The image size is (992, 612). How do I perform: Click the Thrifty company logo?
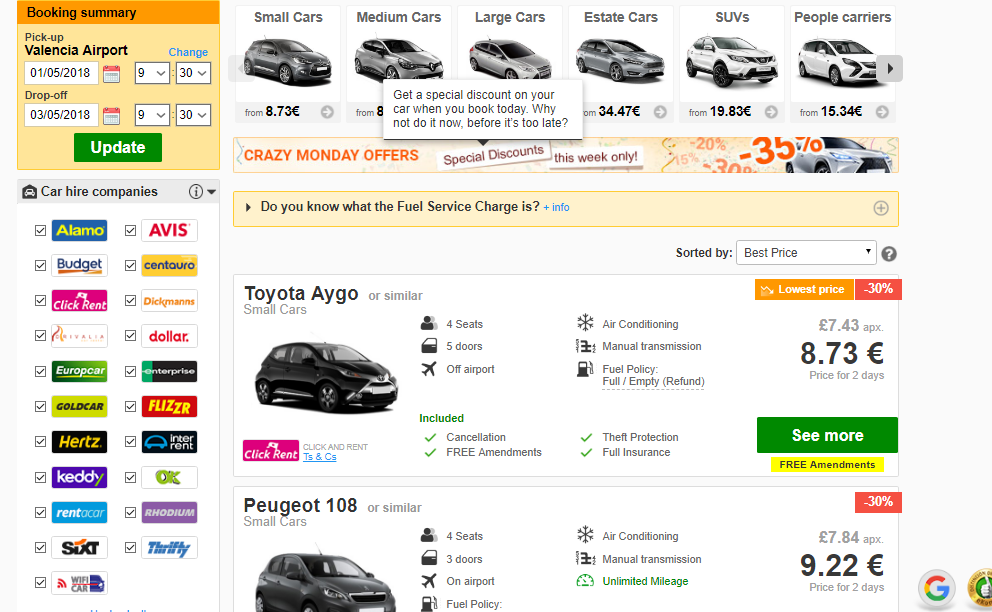pos(169,548)
